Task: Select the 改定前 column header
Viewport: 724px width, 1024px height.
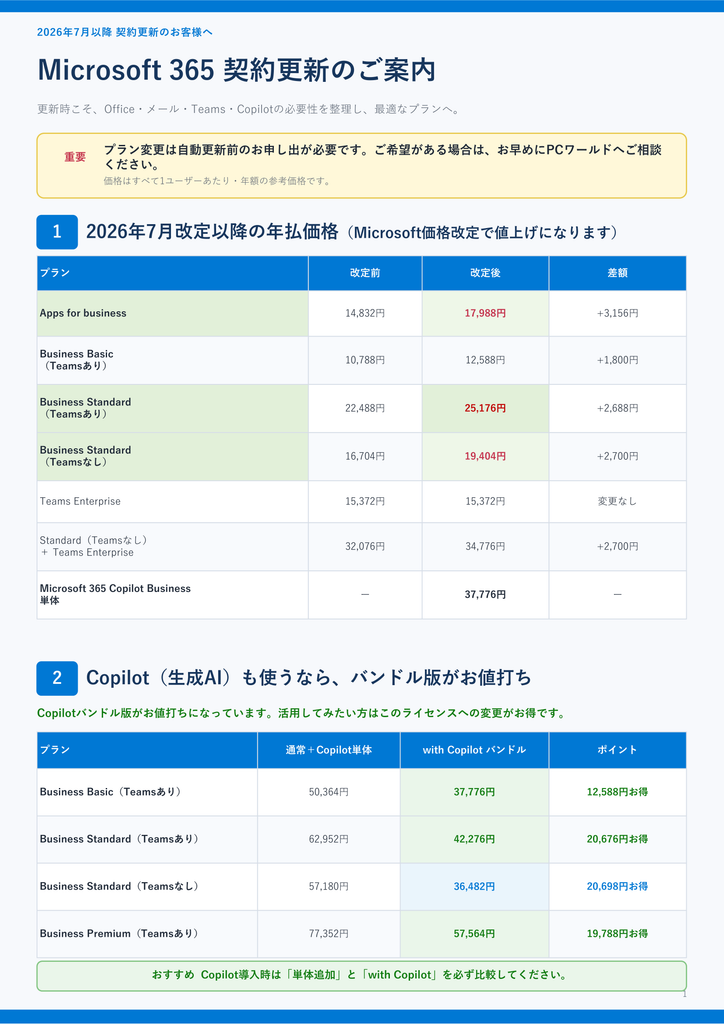Action: (x=365, y=273)
